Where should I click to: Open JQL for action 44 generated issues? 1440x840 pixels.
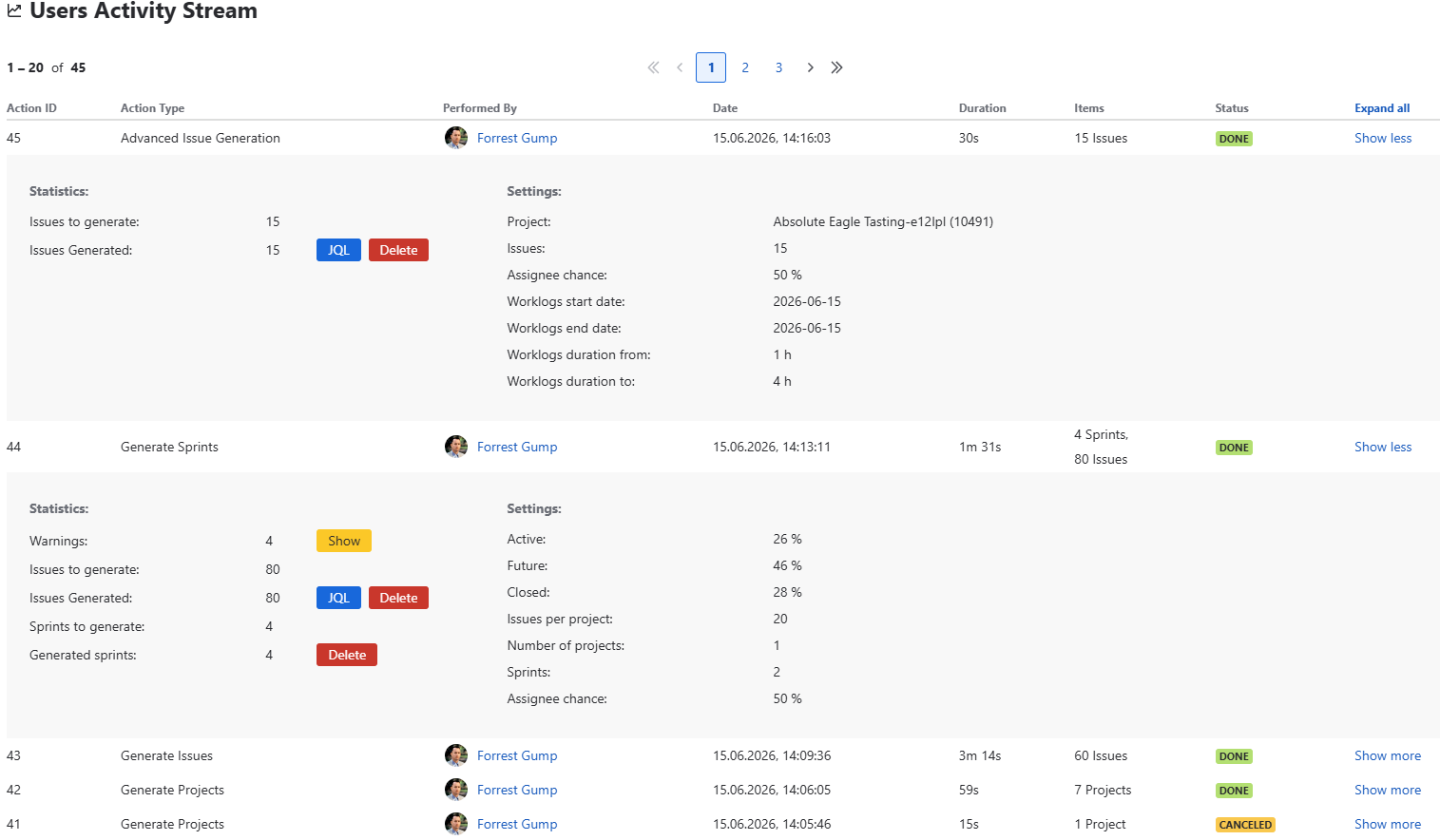338,598
